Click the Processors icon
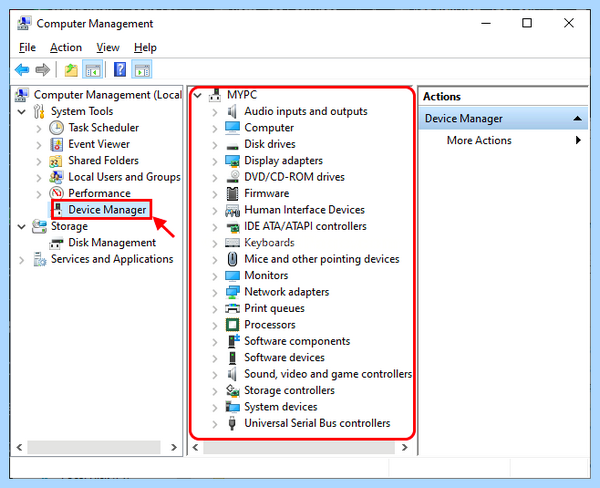 pyautogui.click(x=232, y=325)
